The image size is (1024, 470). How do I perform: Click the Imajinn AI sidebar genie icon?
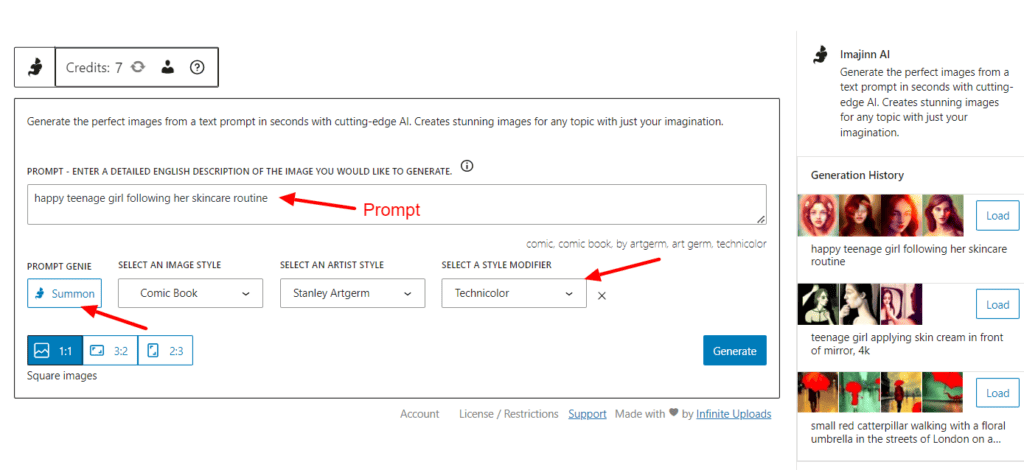[x=820, y=55]
